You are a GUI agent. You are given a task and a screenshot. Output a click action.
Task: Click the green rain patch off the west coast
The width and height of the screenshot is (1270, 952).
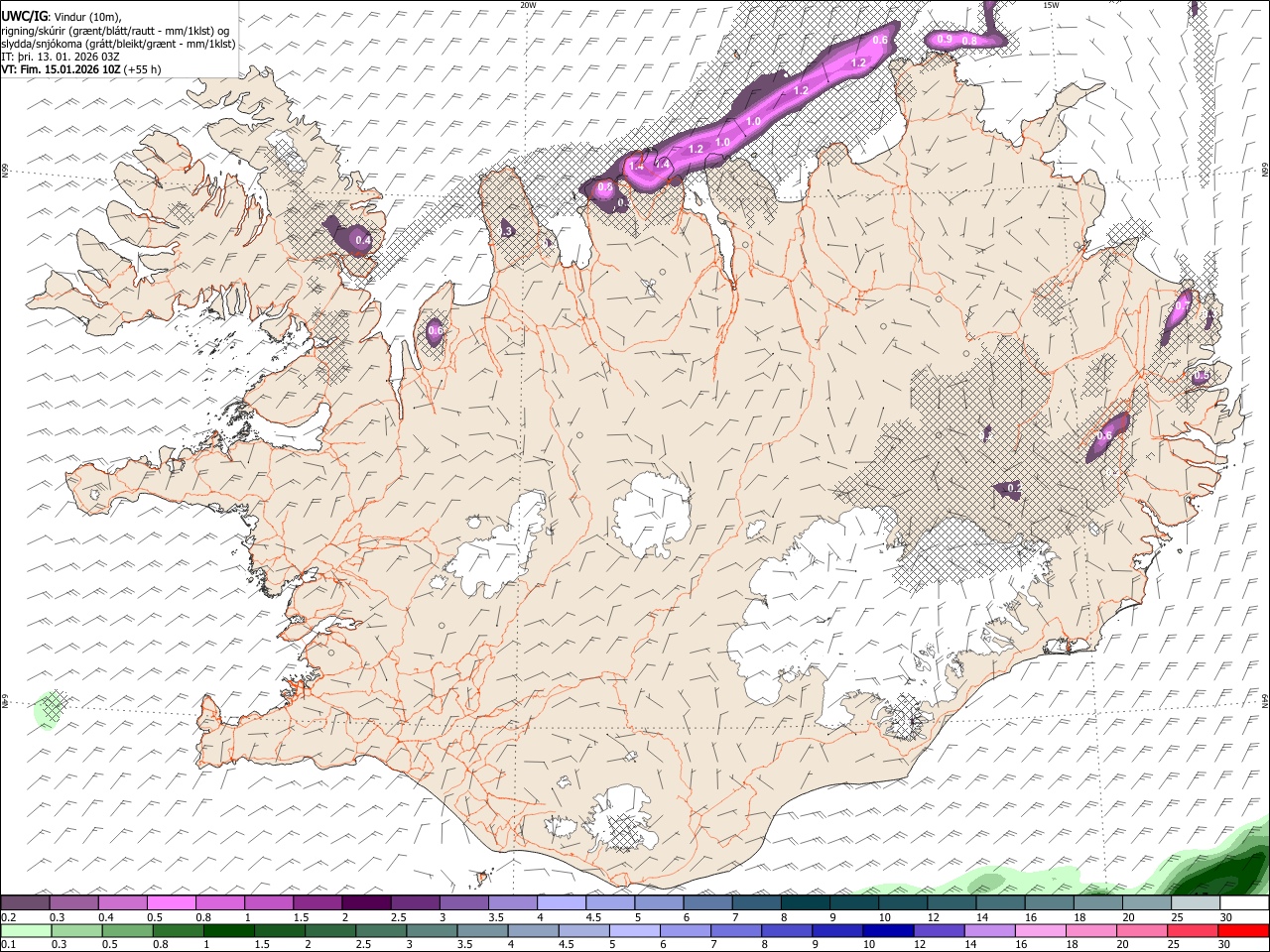coord(50,709)
